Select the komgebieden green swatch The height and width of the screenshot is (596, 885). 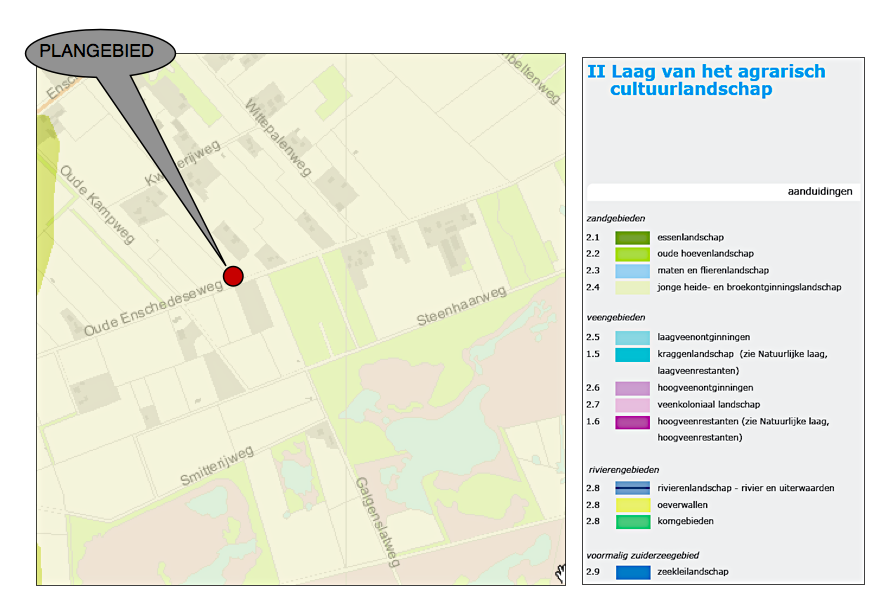632,522
